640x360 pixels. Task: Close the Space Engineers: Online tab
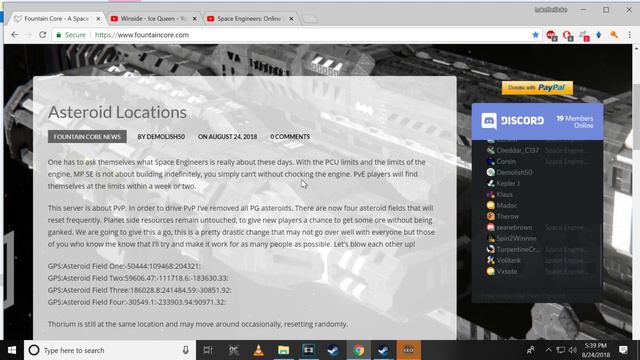click(x=291, y=19)
